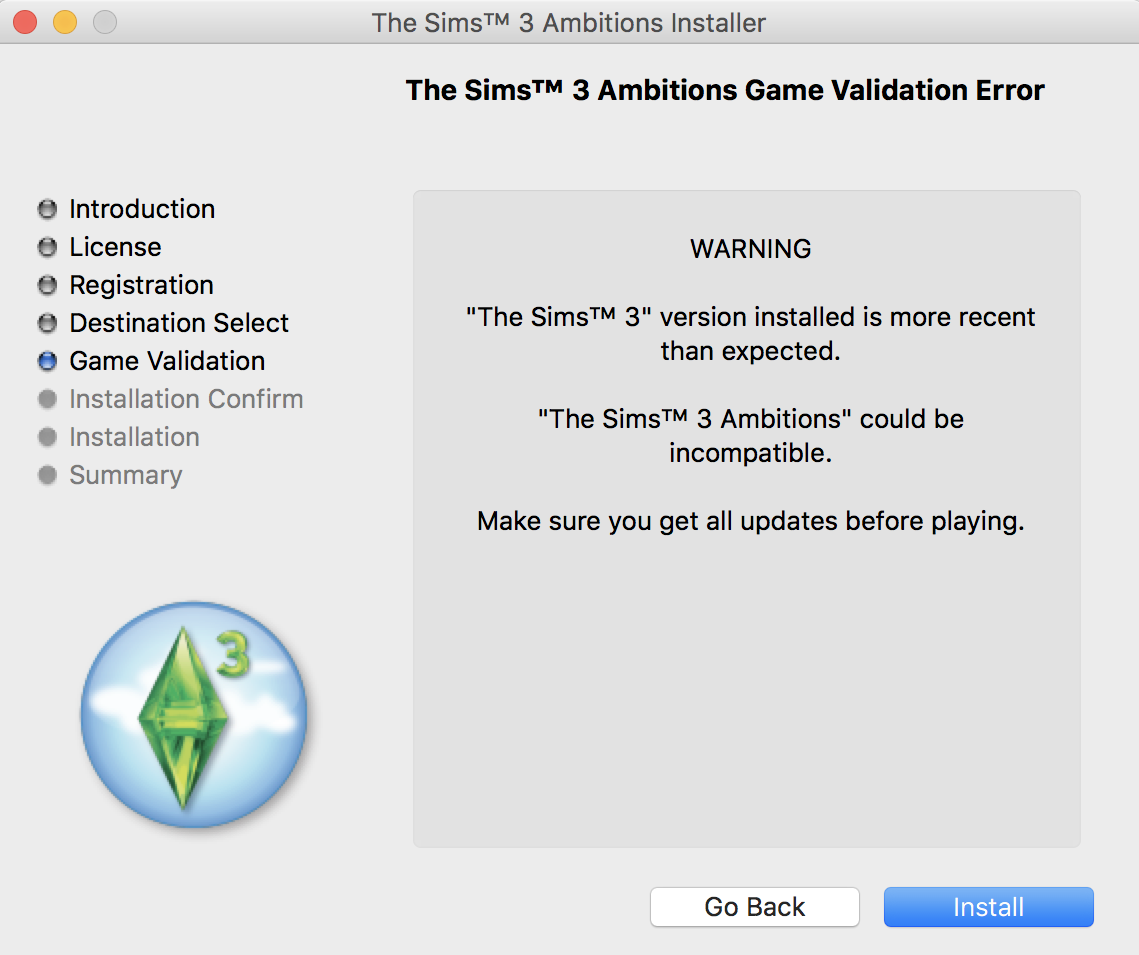Minimize the installer with yellow button
Screen dimensions: 1139x955
point(65,21)
